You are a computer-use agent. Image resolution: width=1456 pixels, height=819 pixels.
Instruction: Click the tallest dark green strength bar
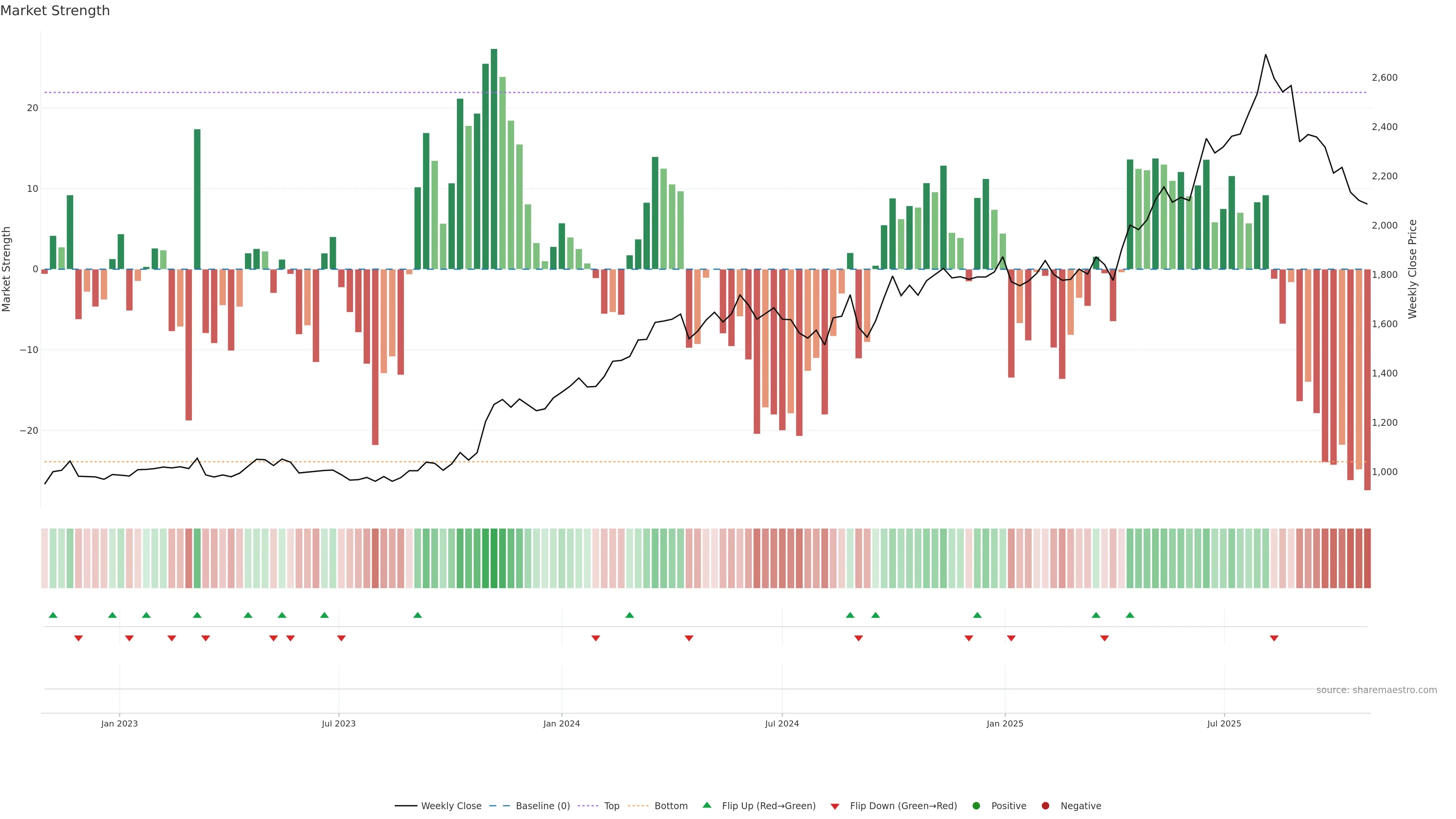coord(494,158)
